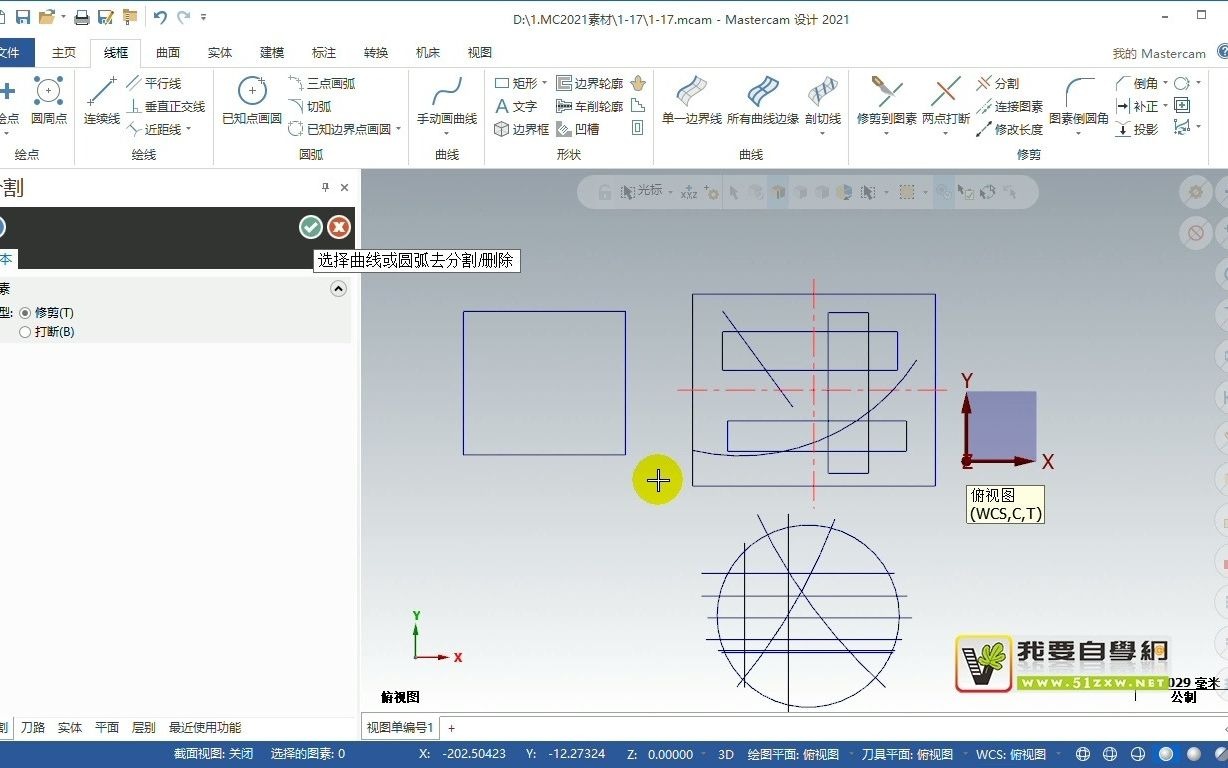The width and height of the screenshot is (1228, 768).
Task: Choose the 车削轮廓 turn profile tool
Action: point(590,106)
